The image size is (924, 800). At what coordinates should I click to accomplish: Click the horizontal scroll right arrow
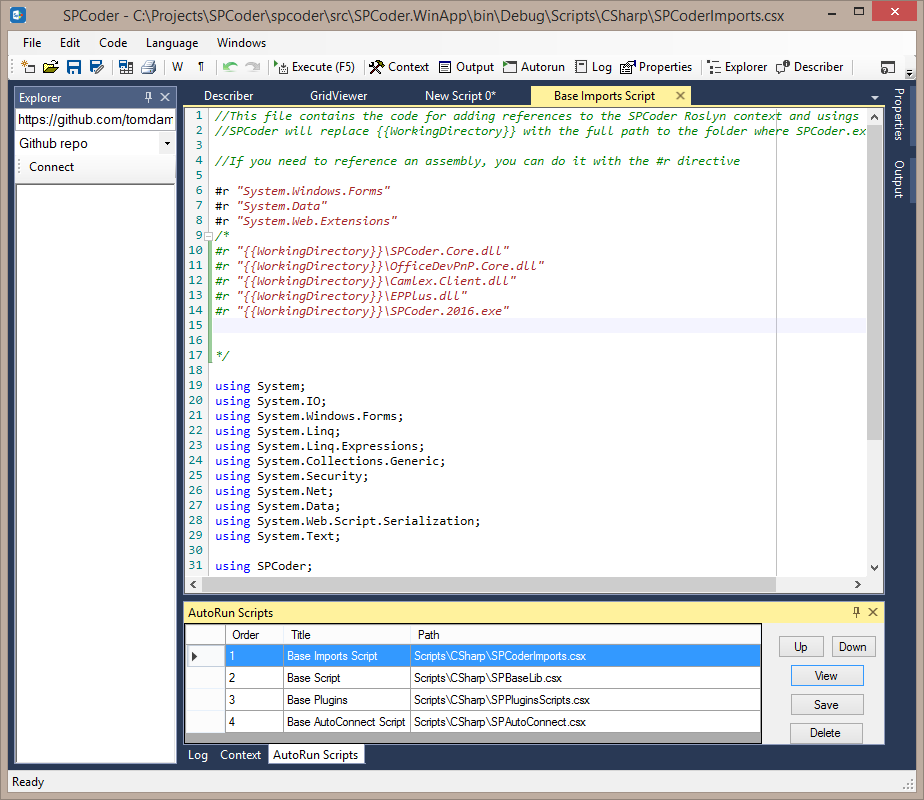[x=858, y=584]
